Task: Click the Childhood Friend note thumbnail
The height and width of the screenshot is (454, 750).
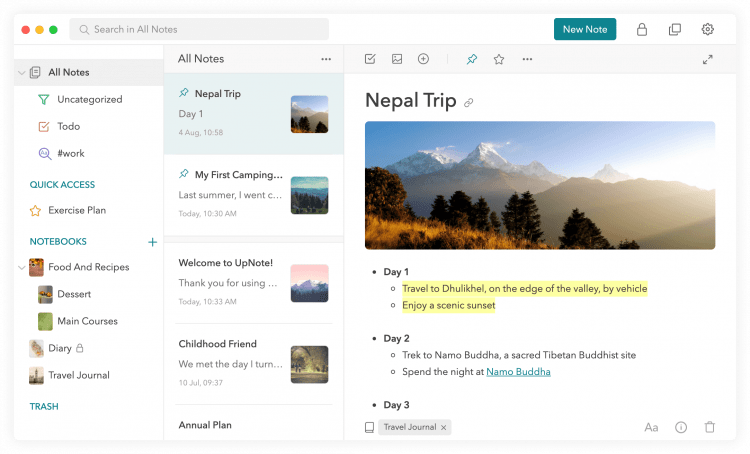Action: [x=309, y=365]
